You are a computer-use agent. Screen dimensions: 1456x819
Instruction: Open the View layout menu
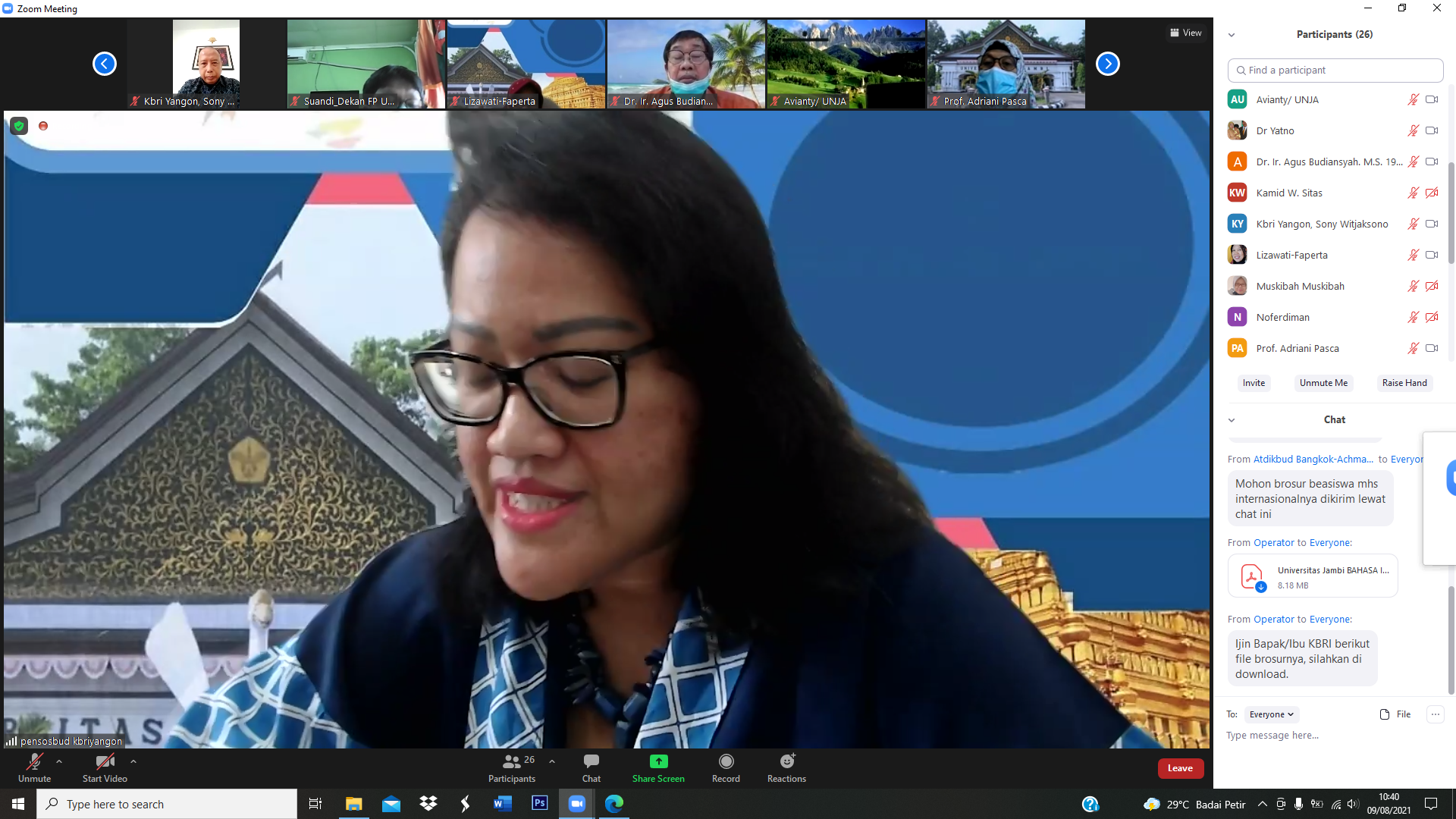tap(1186, 33)
